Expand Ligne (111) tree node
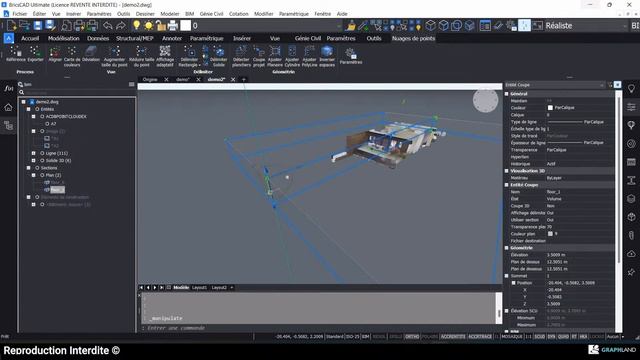 pyautogui.click(x=33, y=153)
